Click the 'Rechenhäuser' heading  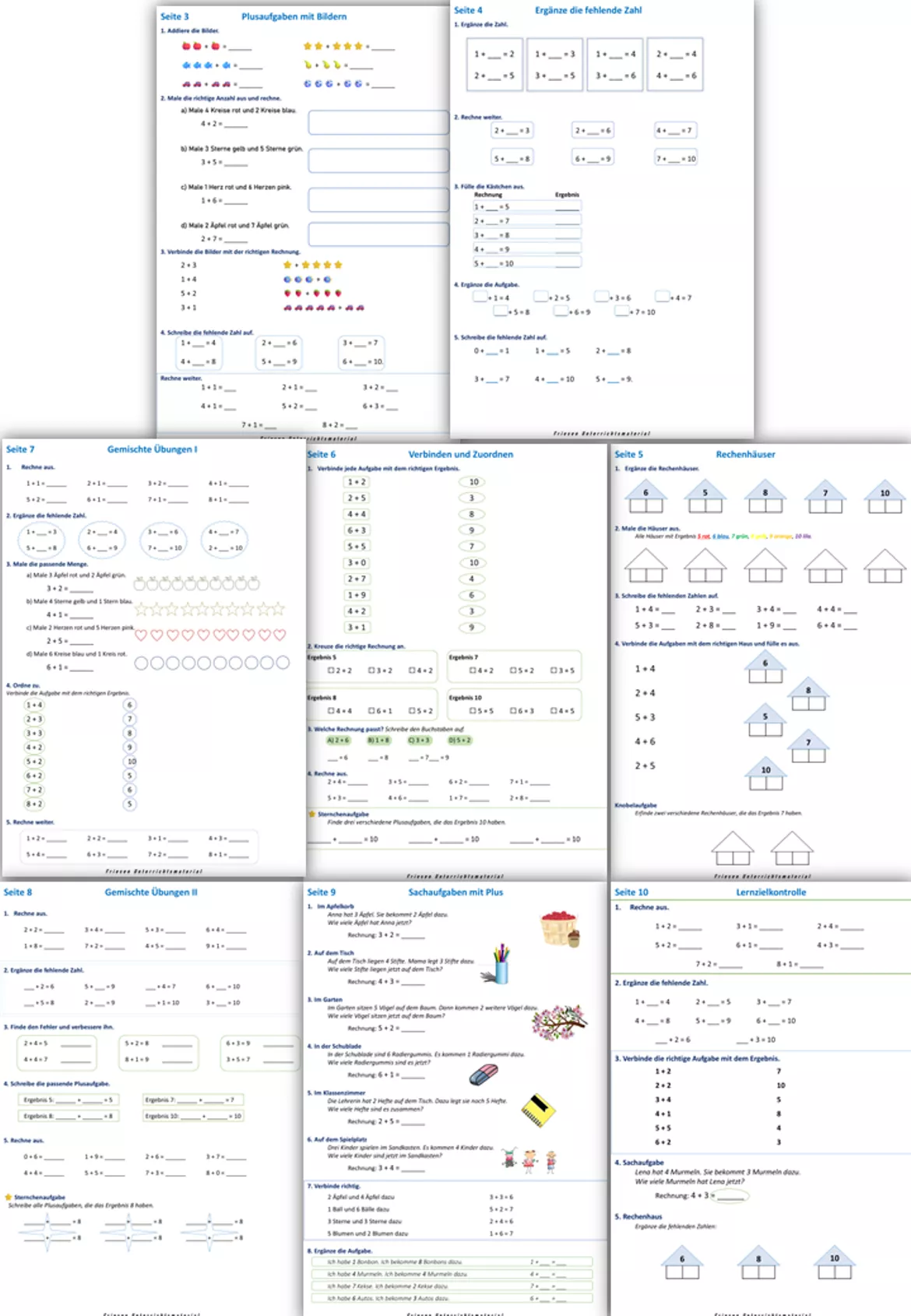(x=745, y=454)
